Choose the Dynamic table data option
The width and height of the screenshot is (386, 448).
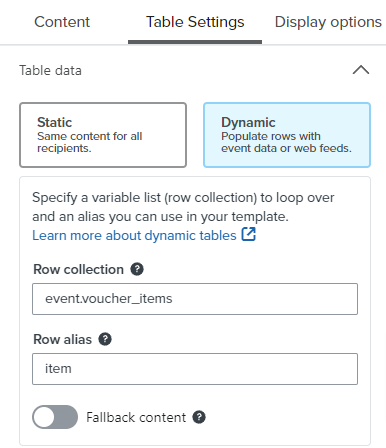pos(287,135)
